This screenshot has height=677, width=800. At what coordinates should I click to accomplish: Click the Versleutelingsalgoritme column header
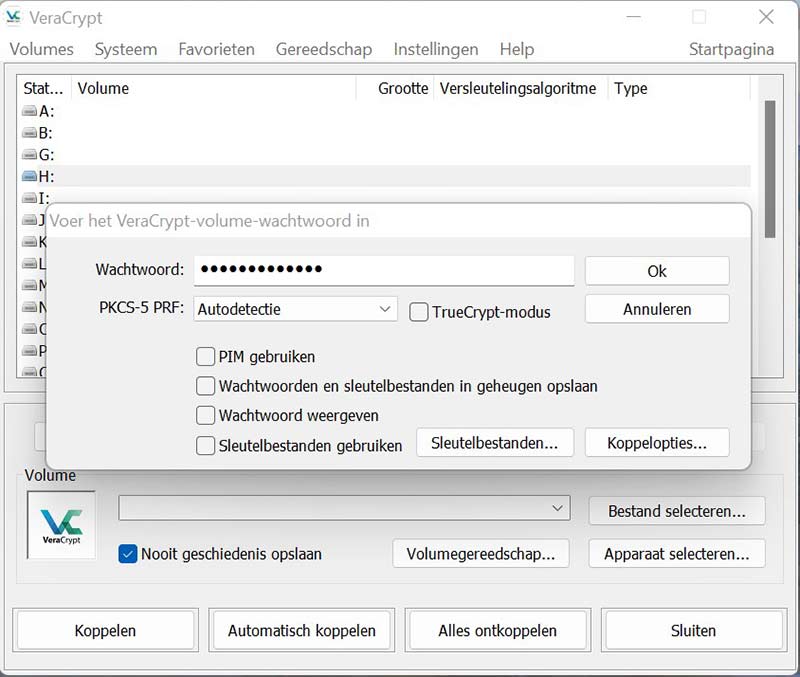521,88
